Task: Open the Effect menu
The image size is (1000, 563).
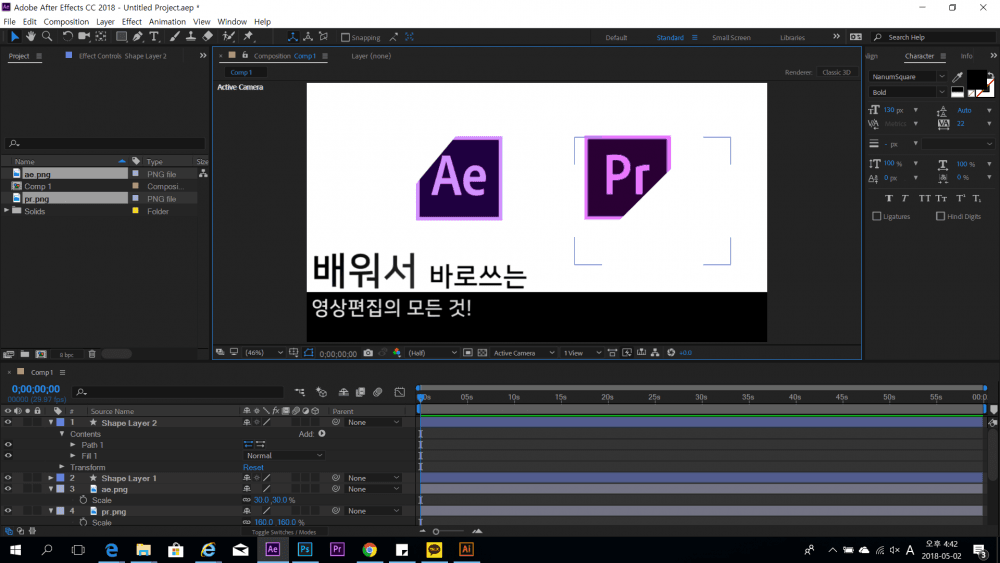Action: [x=131, y=22]
